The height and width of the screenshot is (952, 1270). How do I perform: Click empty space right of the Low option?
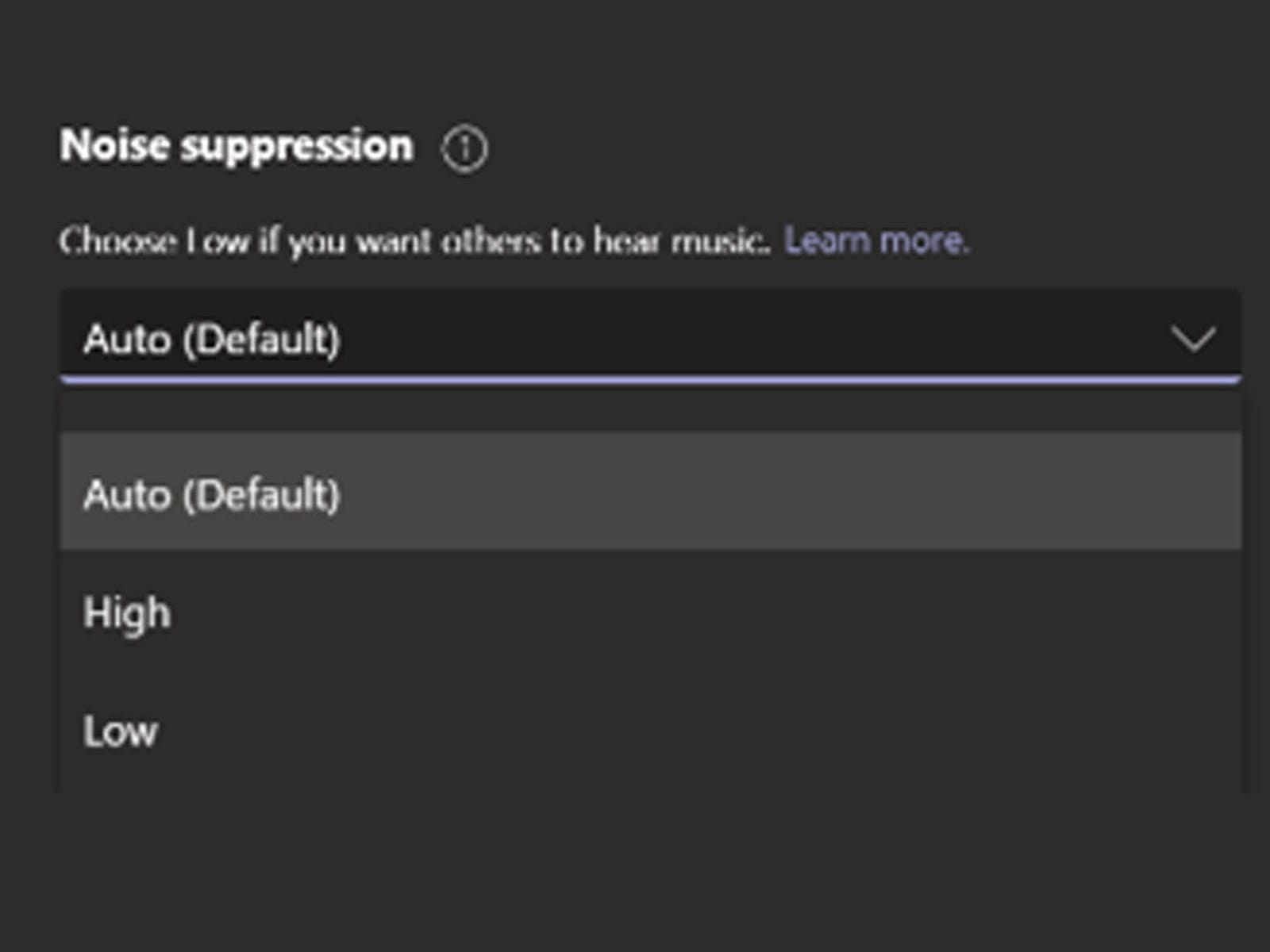tap(714, 731)
